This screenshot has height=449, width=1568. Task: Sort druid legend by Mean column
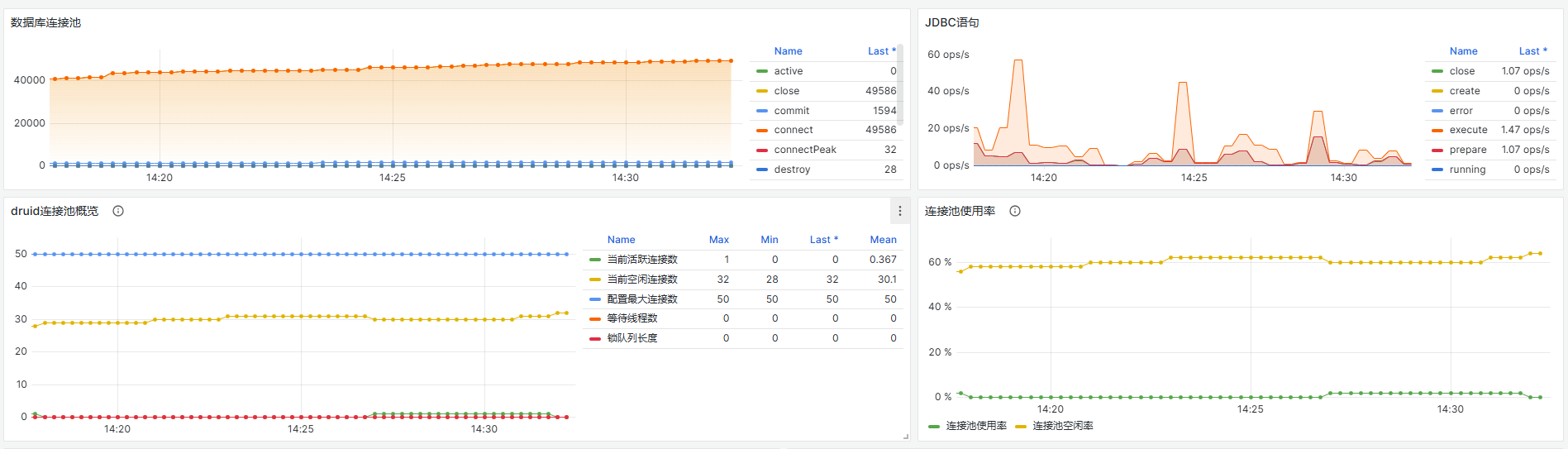[x=883, y=240]
